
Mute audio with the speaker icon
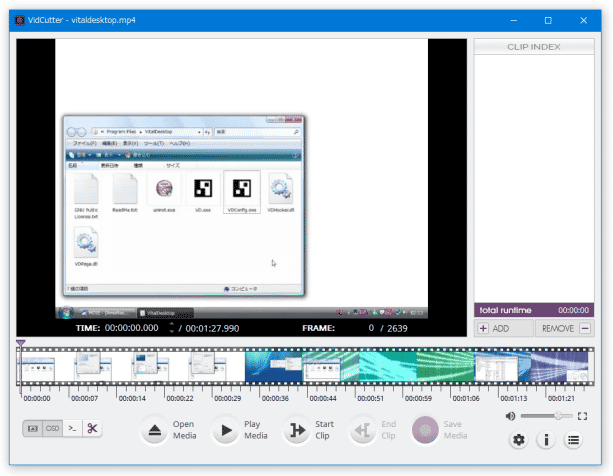click(511, 416)
